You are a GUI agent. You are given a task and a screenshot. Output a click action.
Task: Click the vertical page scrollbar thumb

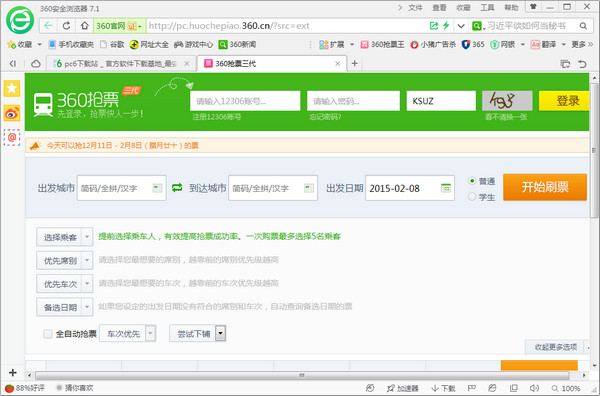click(x=594, y=150)
